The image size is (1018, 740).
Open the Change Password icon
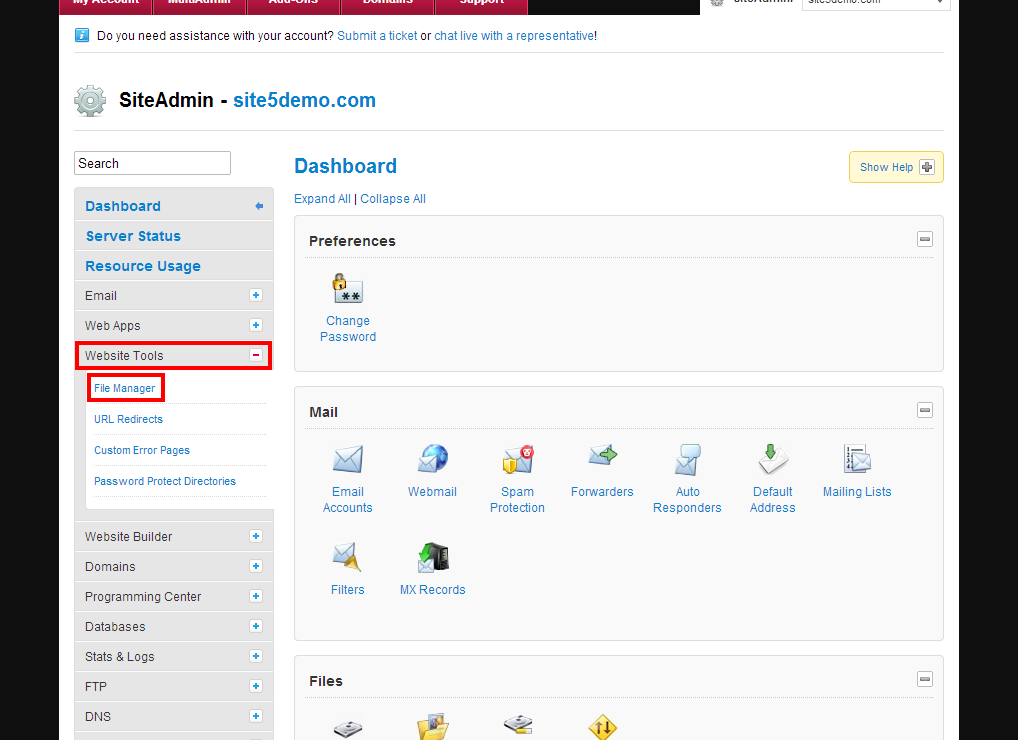[x=348, y=289]
